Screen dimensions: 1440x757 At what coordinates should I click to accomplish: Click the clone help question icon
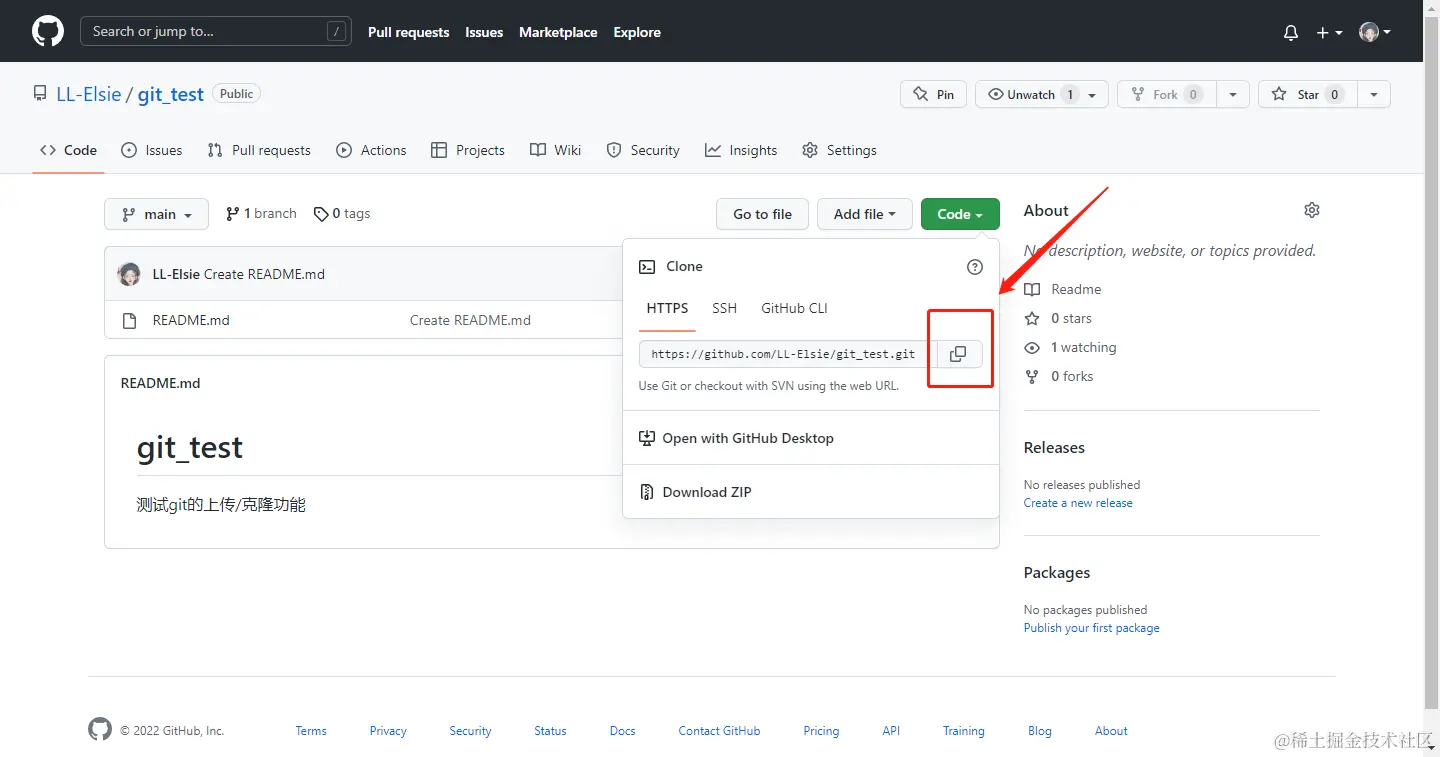pos(975,267)
